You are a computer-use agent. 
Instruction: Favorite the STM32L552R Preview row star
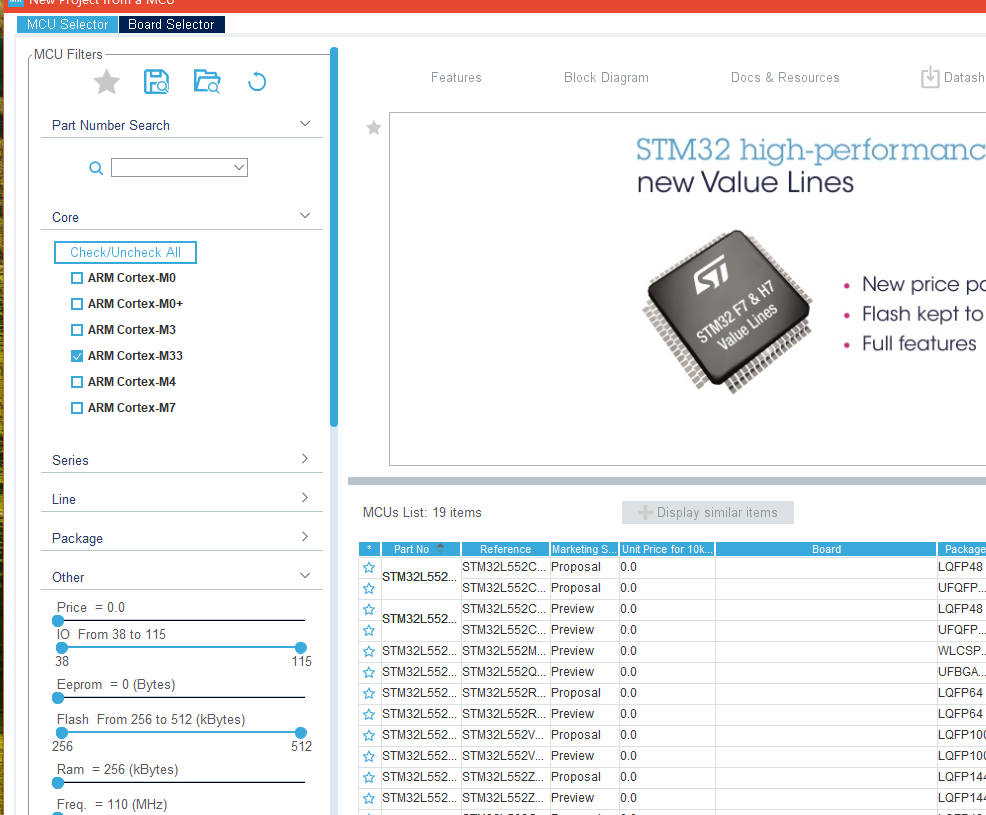pyautogui.click(x=368, y=714)
